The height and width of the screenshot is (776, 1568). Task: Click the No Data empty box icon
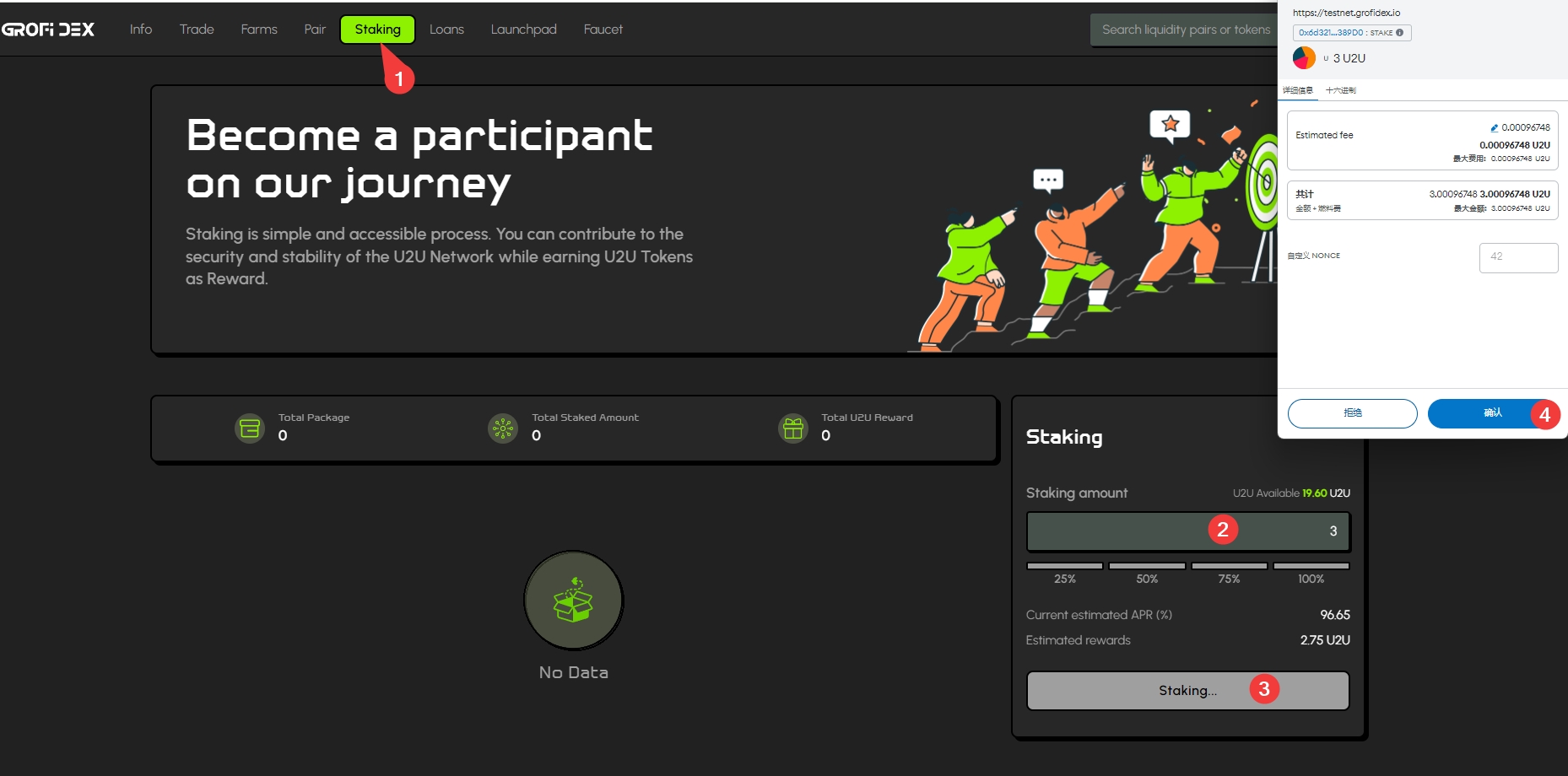click(x=573, y=601)
